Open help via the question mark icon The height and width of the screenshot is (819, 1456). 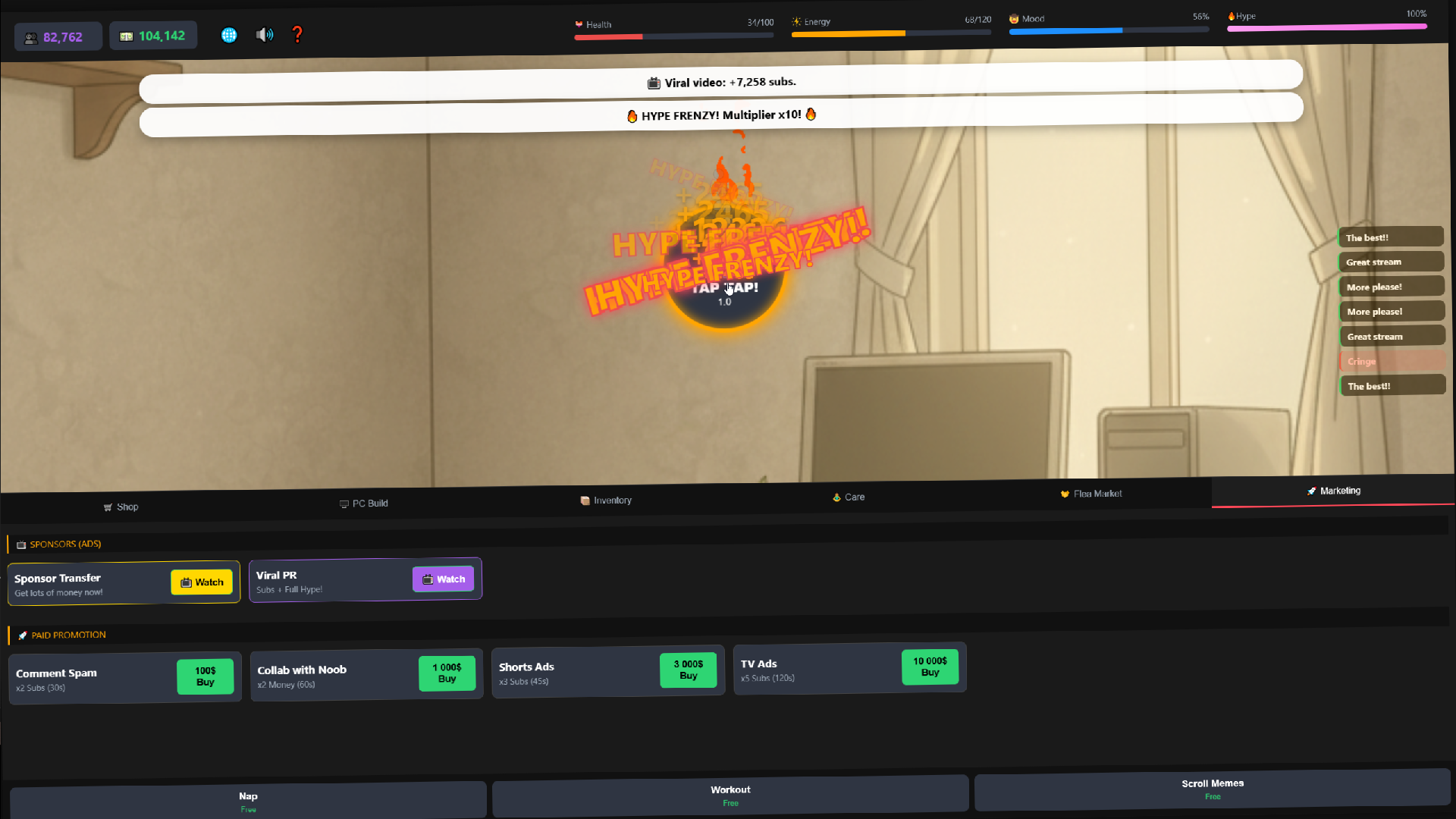[x=297, y=34]
